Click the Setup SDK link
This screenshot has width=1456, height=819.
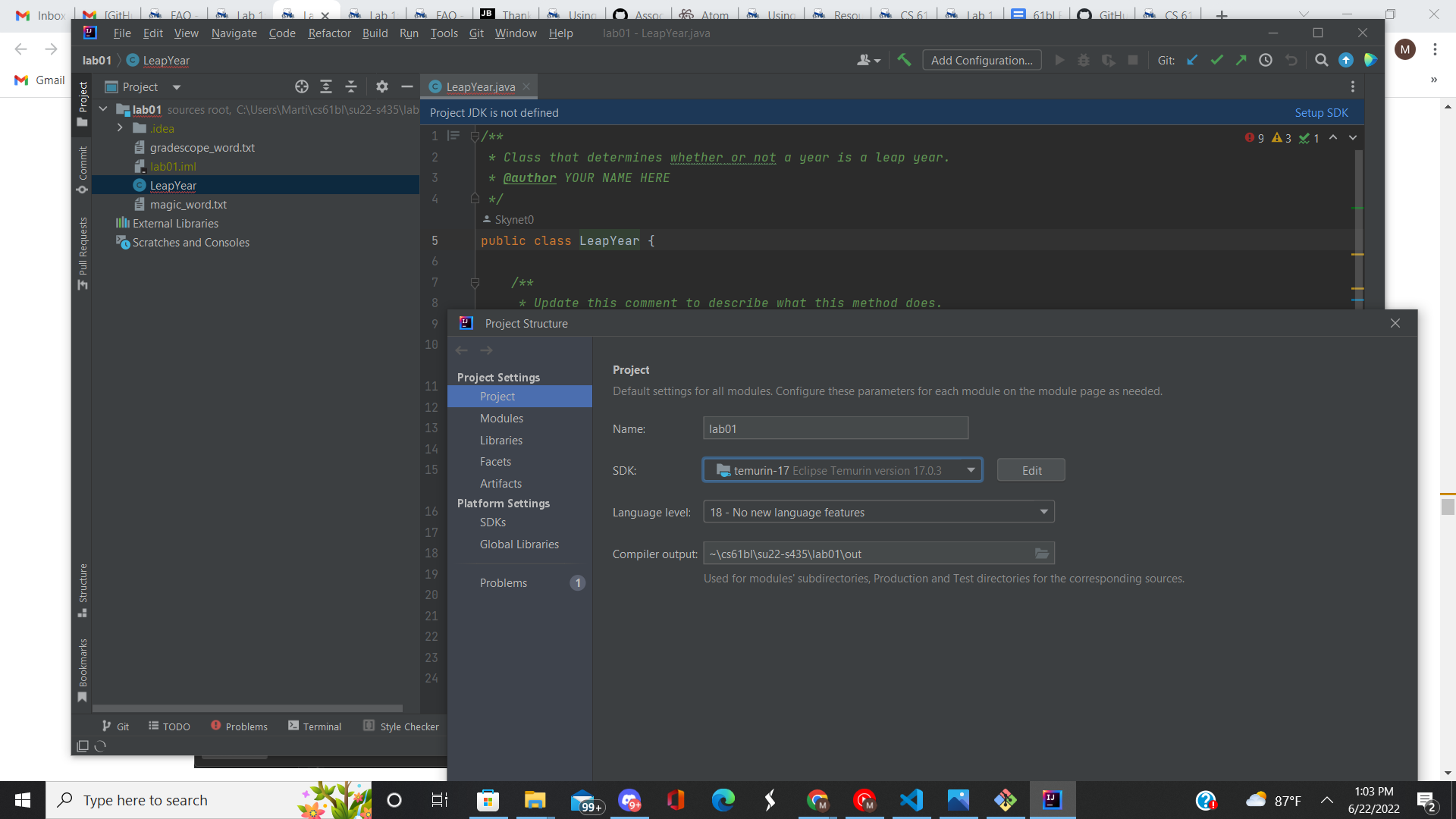point(1321,112)
